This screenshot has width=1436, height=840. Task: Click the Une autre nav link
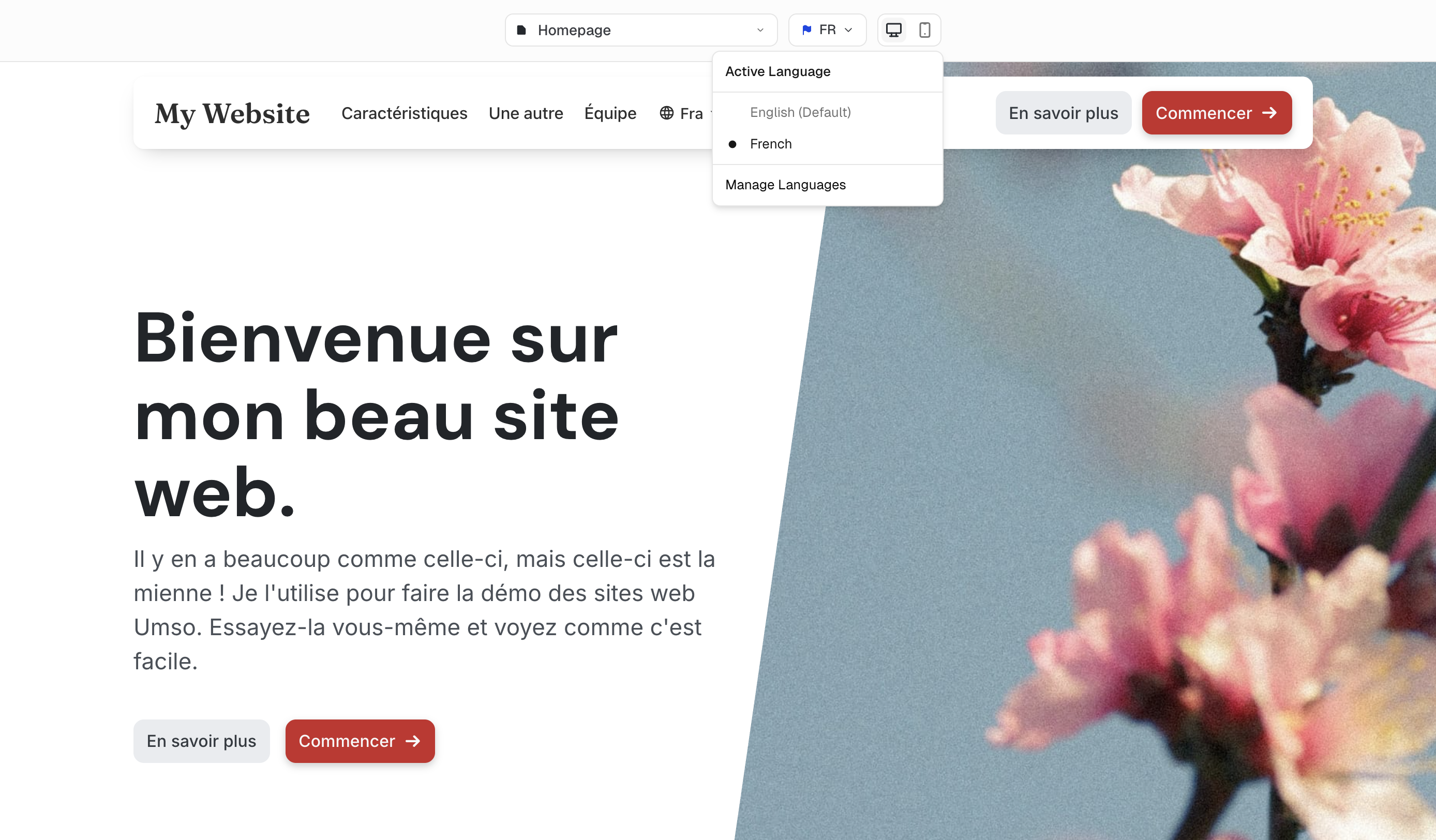[x=526, y=113]
